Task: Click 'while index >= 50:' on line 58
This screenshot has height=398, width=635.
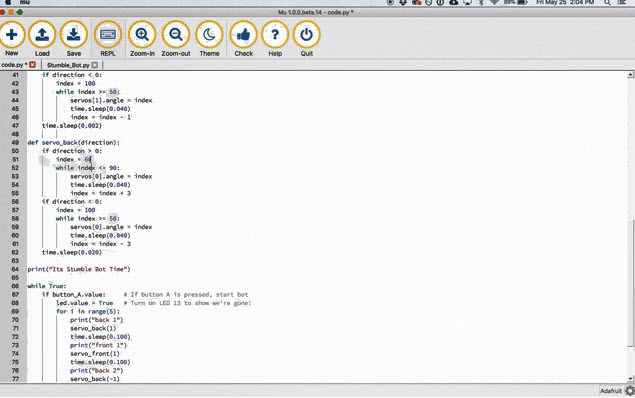Action: pos(87,219)
